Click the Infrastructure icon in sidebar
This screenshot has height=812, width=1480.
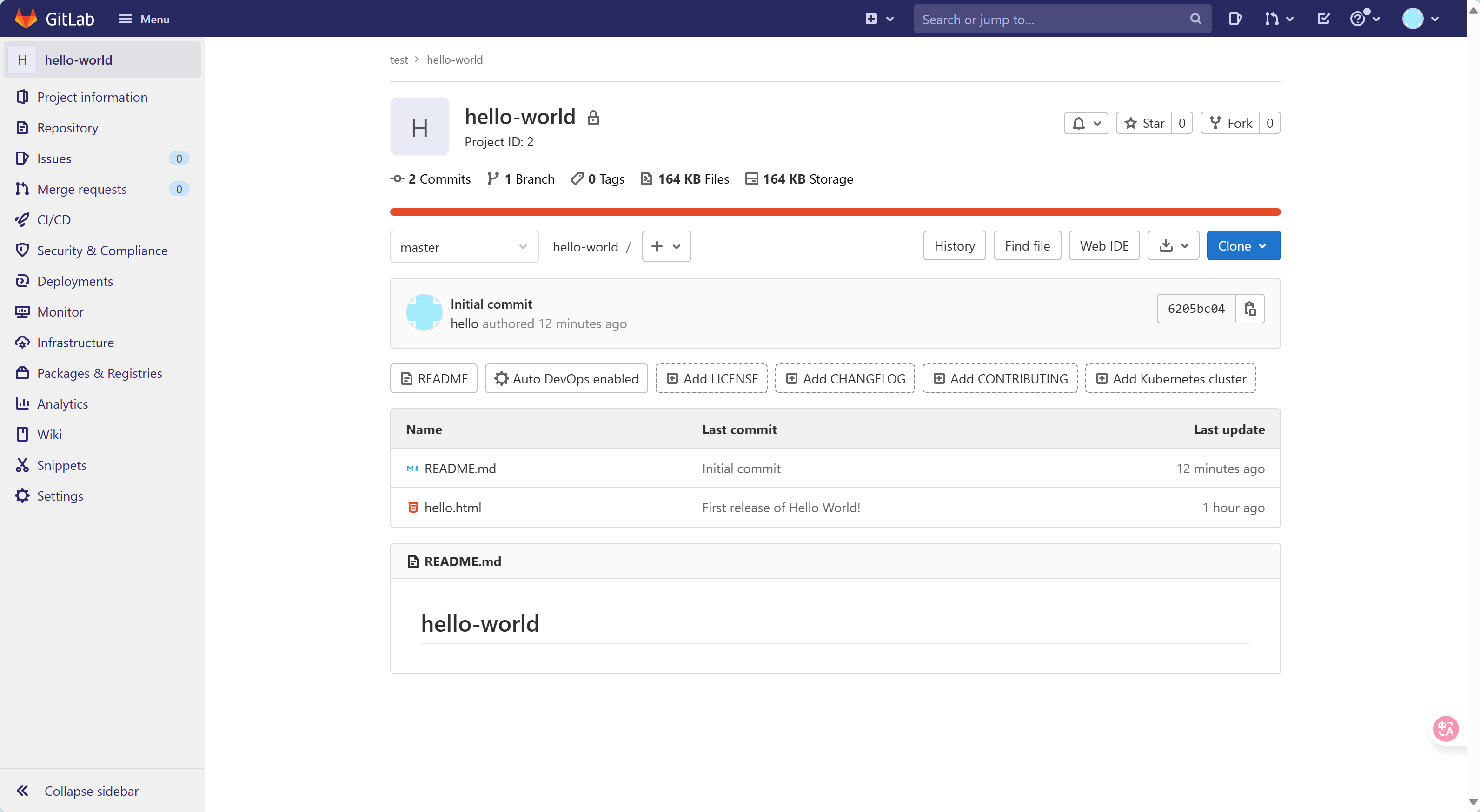click(22, 342)
